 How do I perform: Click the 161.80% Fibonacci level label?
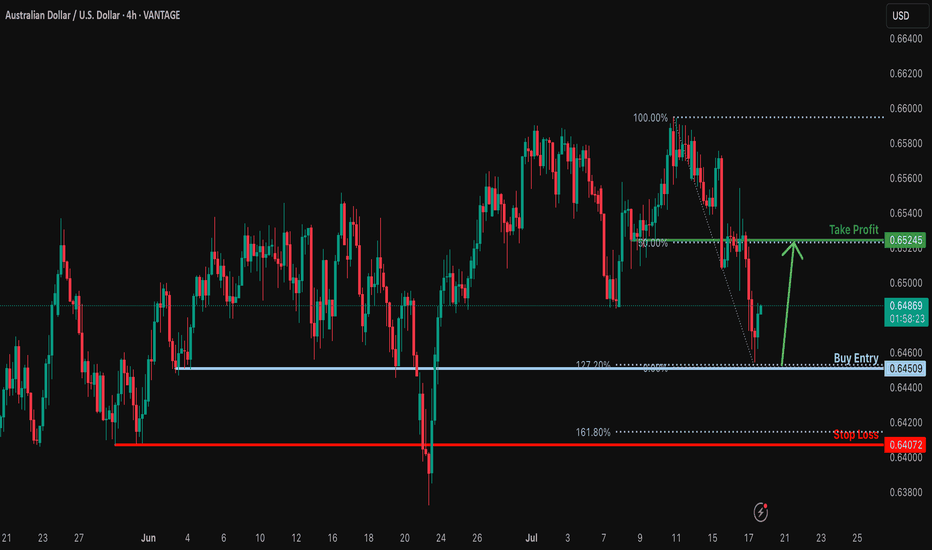[x=593, y=432]
